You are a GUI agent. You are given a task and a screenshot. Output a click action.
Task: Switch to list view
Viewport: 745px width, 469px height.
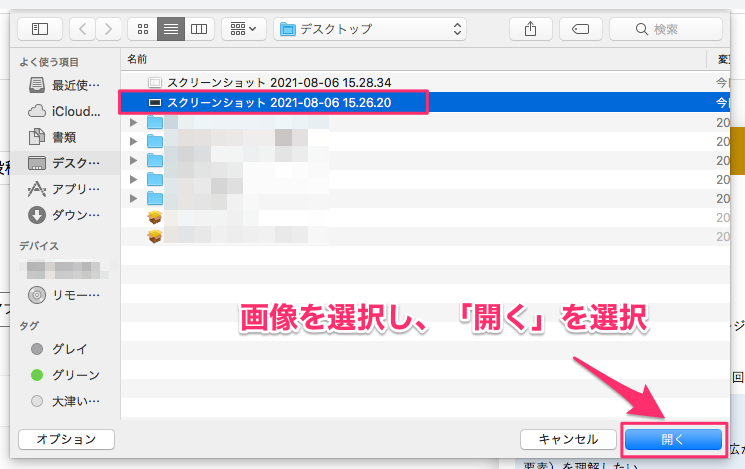click(x=171, y=29)
